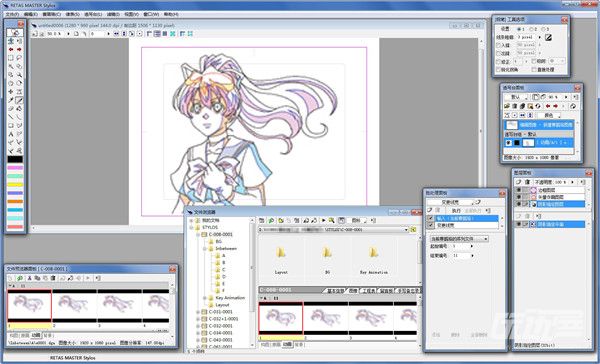Select the straight line tool in the toolbox

[11, 117]
